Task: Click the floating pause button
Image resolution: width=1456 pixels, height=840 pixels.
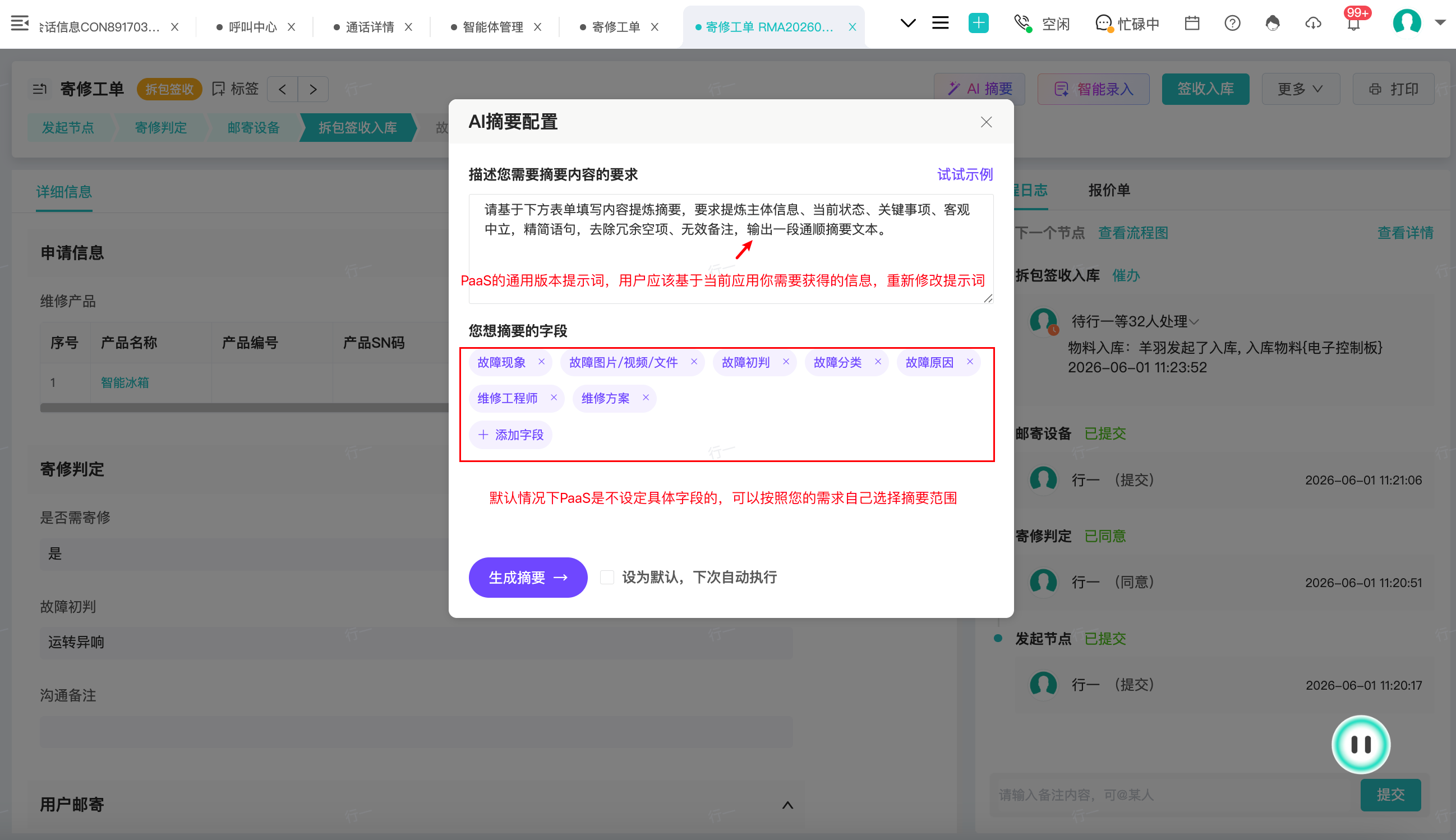Action: 1361,744
